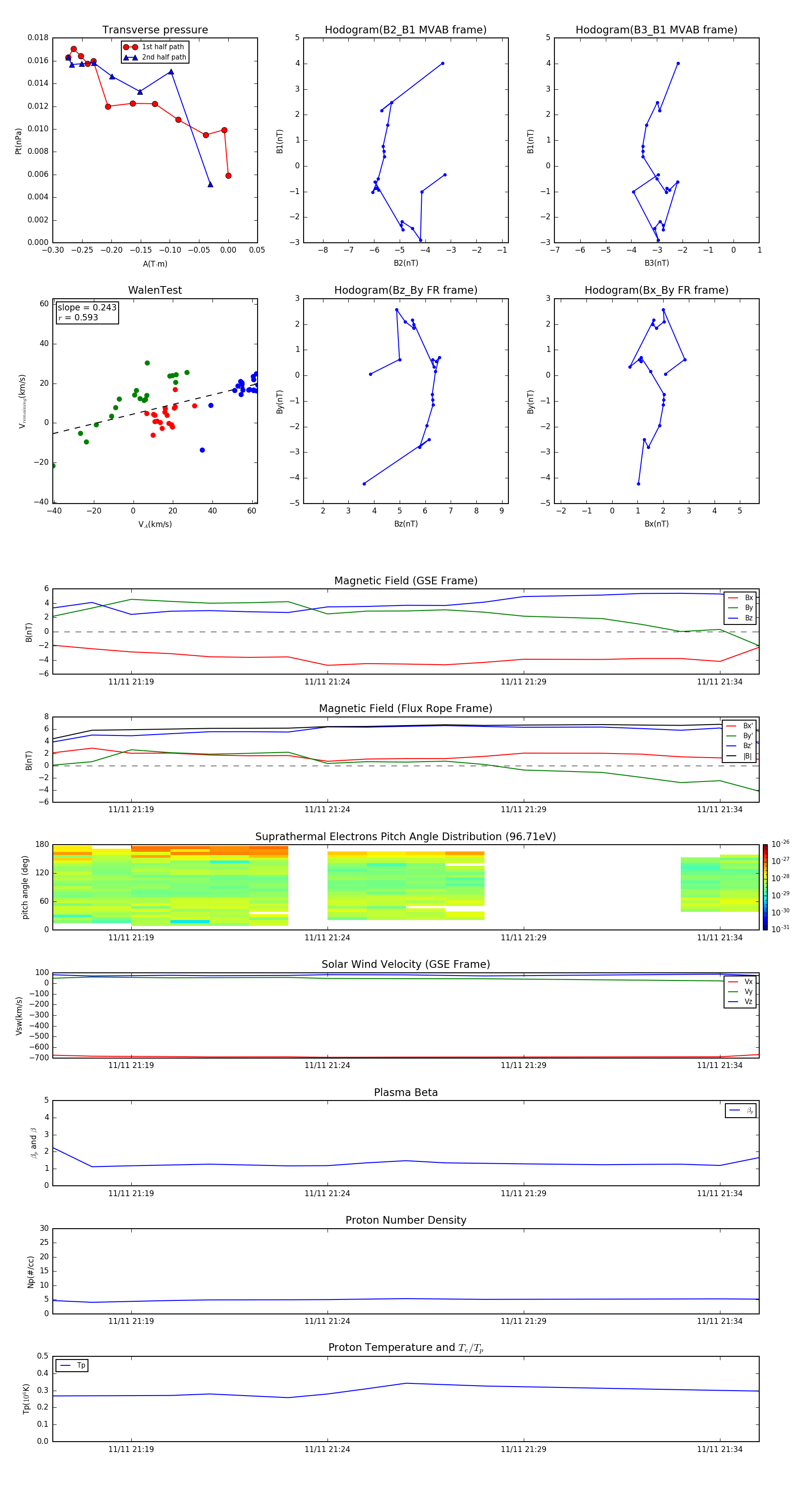Screen dimensions: 812x1489
Task: Click the By legend entry in GSE panel
Action: [x=740, y=607]
